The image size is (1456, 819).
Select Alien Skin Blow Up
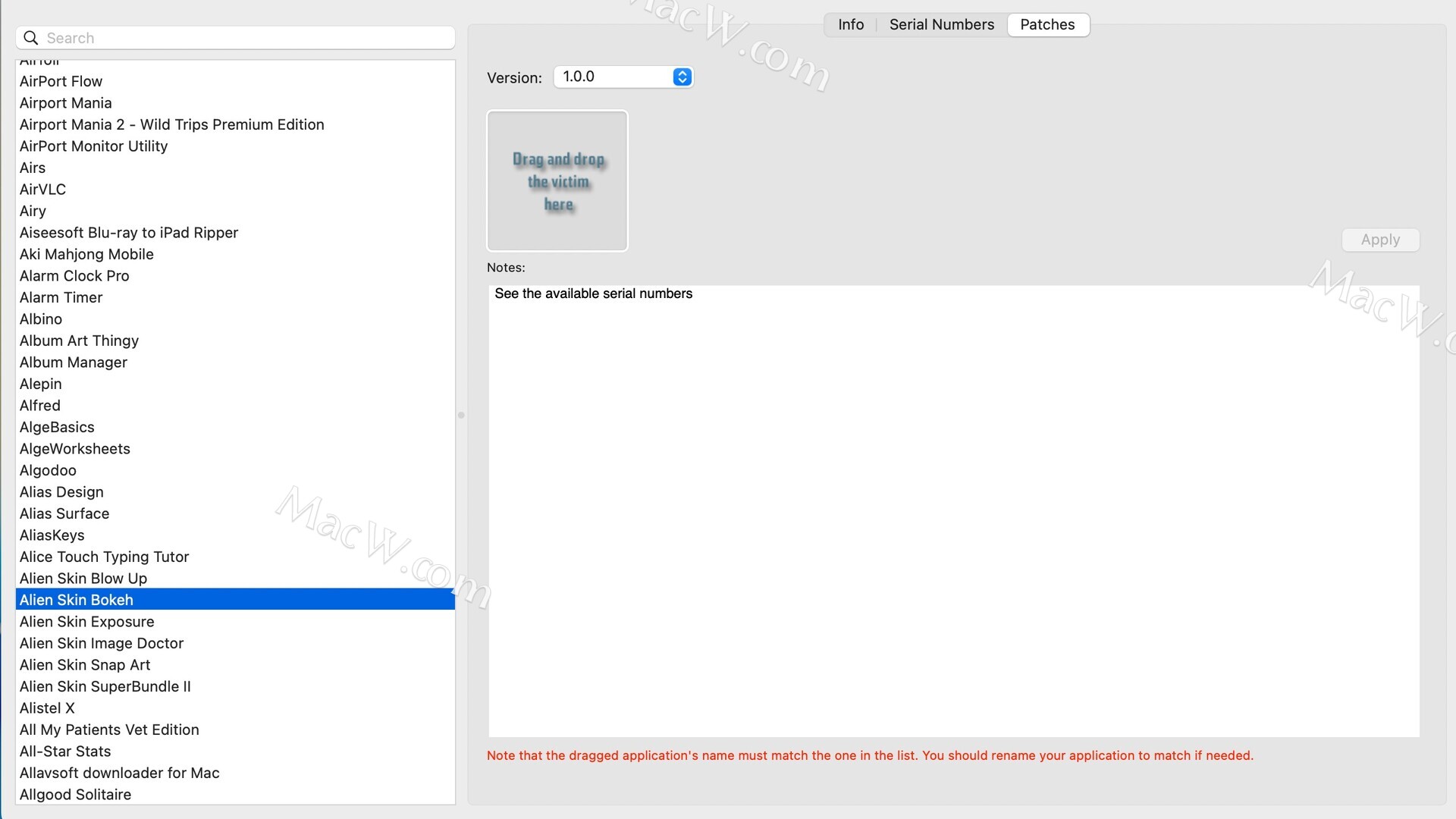click(235, 578)
